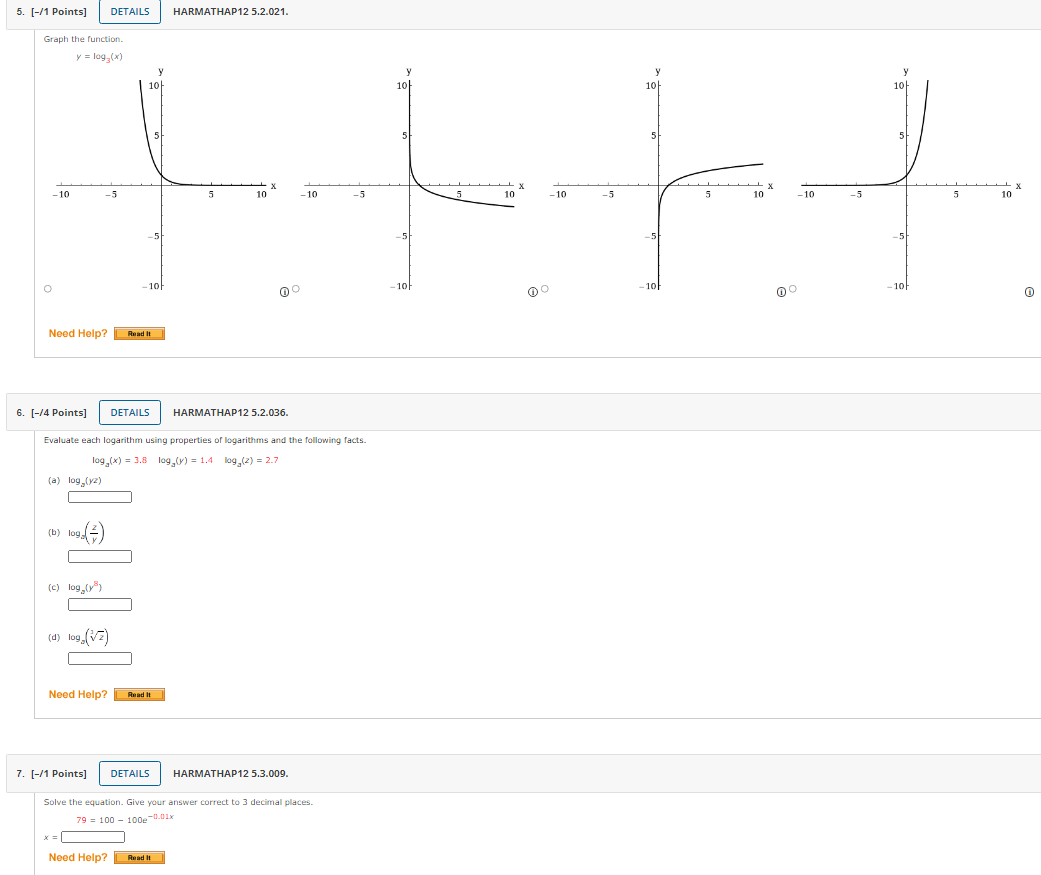
Task: Open Read It help for question 6
Action: pyautogui.click(x=139, y=694)
